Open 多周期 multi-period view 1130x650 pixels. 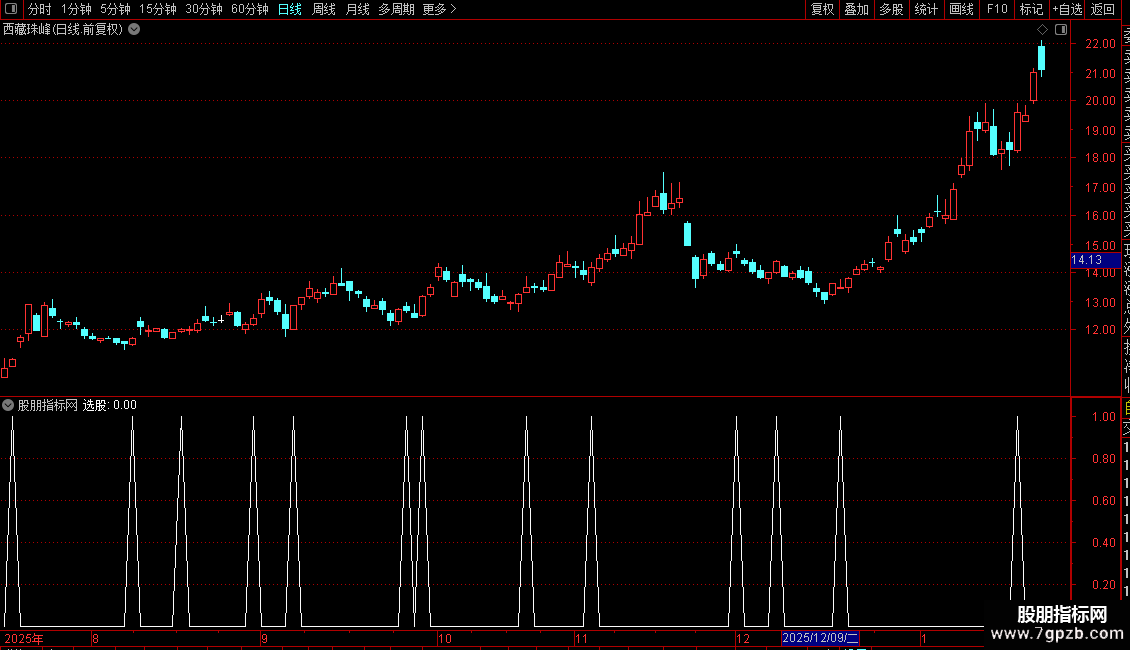pos(396,9)
